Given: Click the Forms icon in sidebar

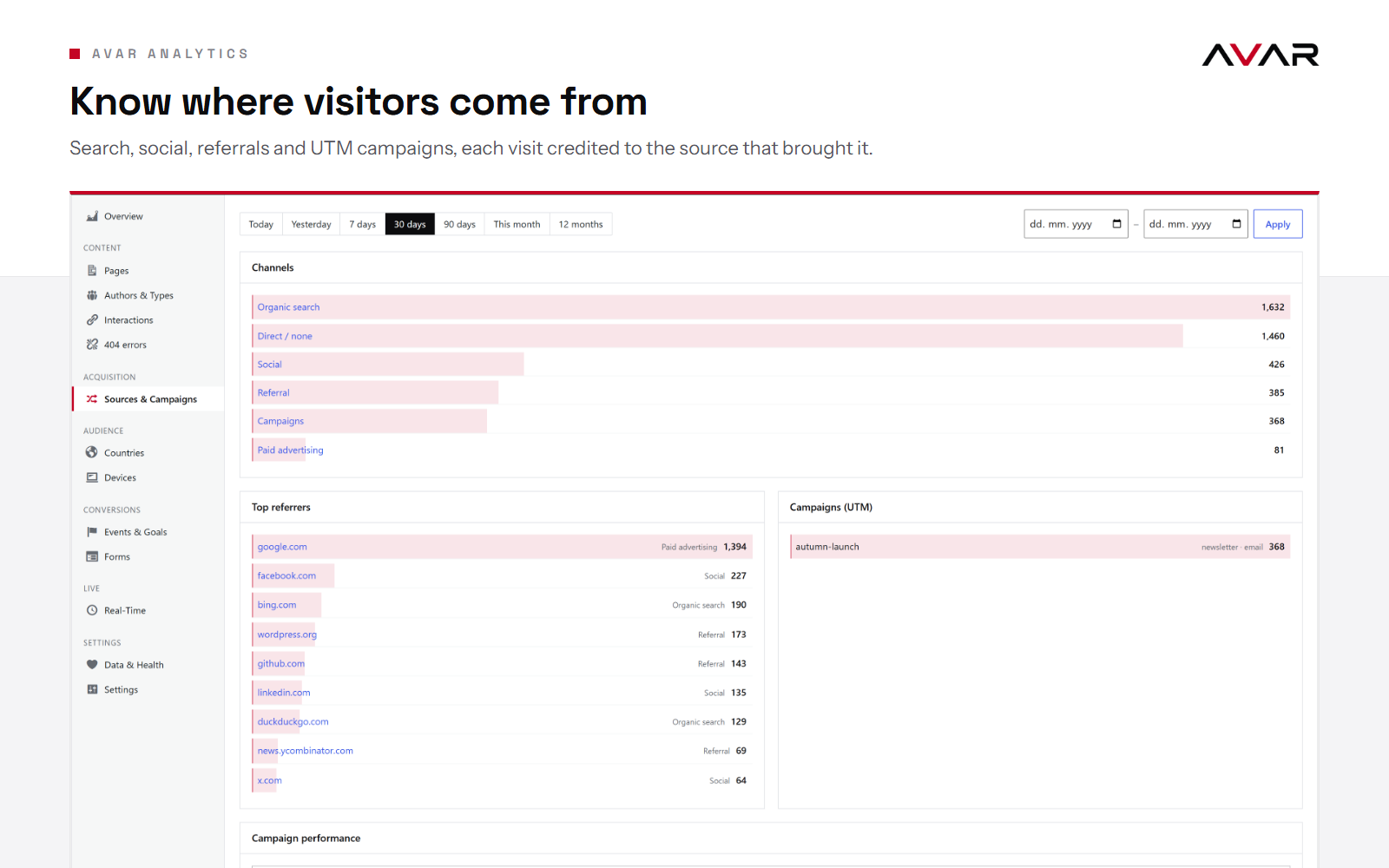Looking at the screenshot, I should (92, 556).
